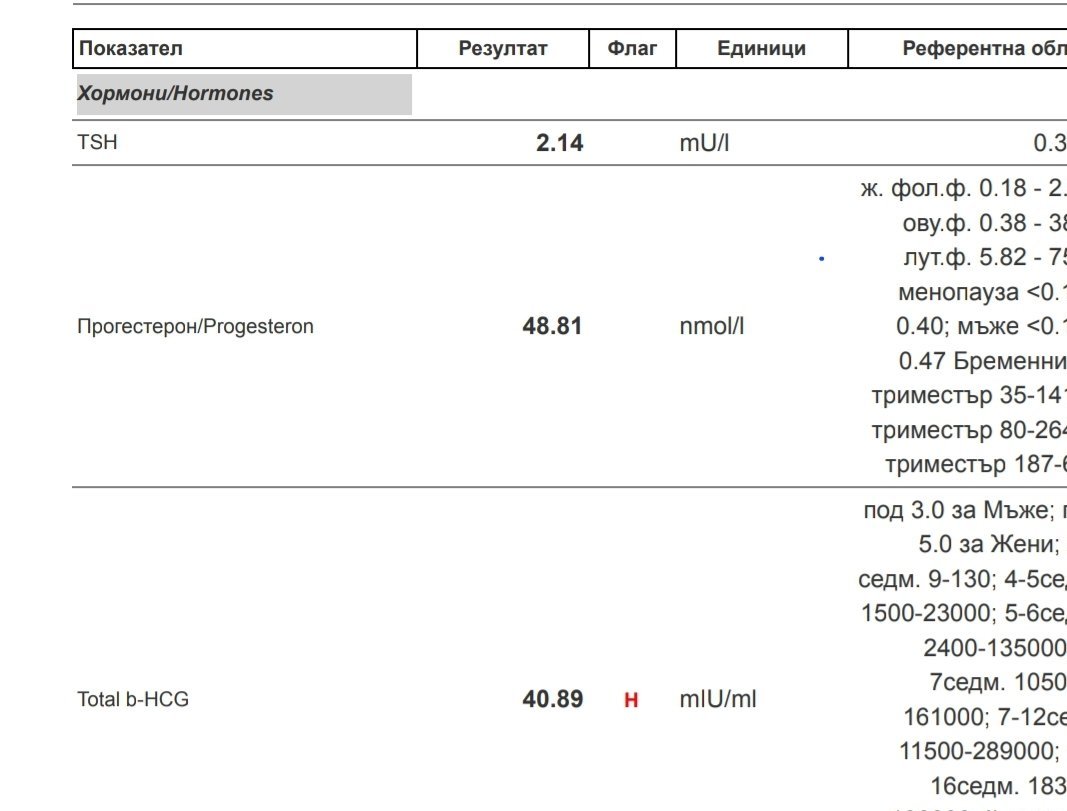Viewport: 1067px width, 811px height.
Task: Click the small blue dot beside progesterone references
Action: (821, 259)
